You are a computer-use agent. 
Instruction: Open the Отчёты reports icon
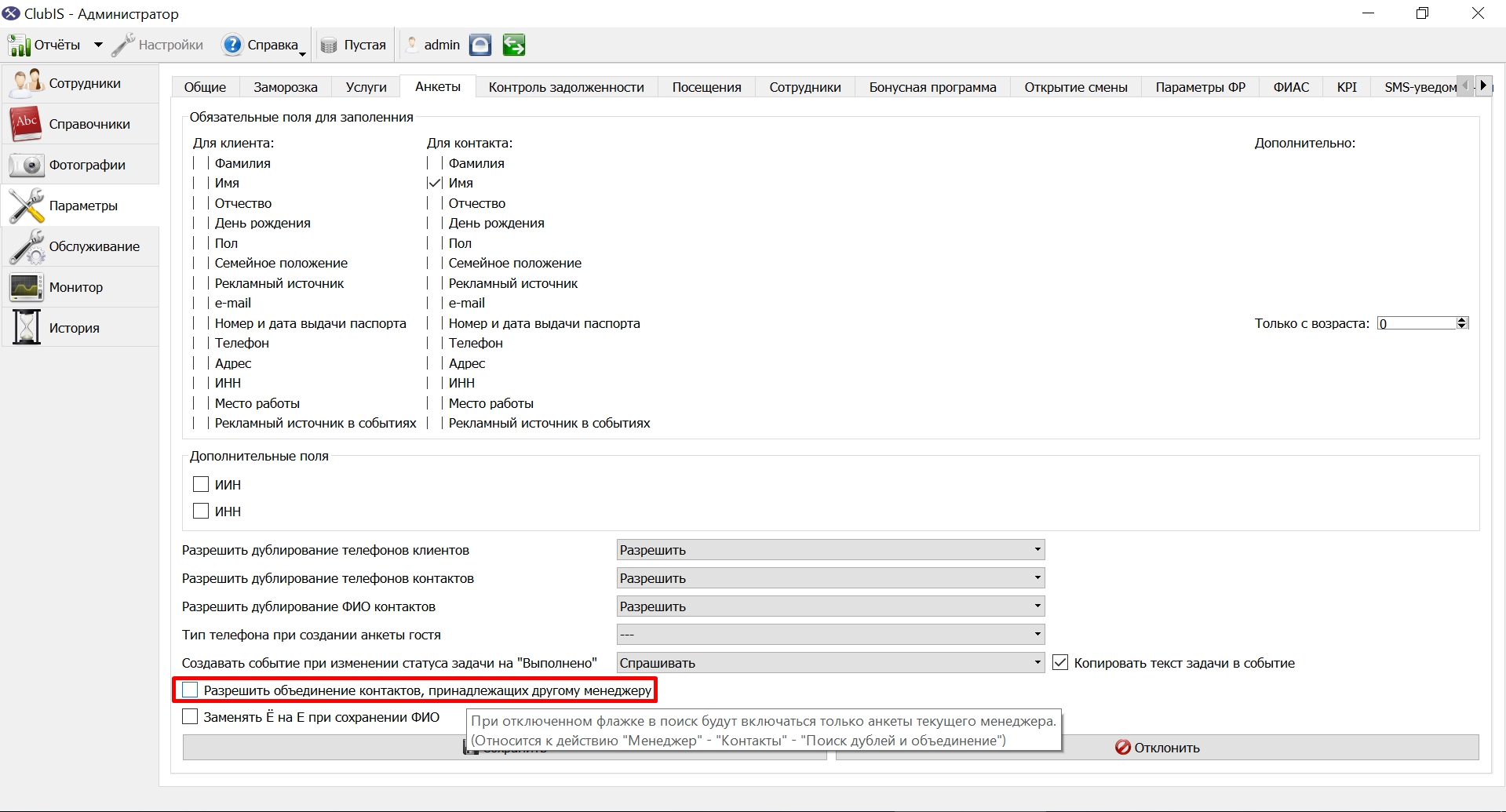click(19, 46)
